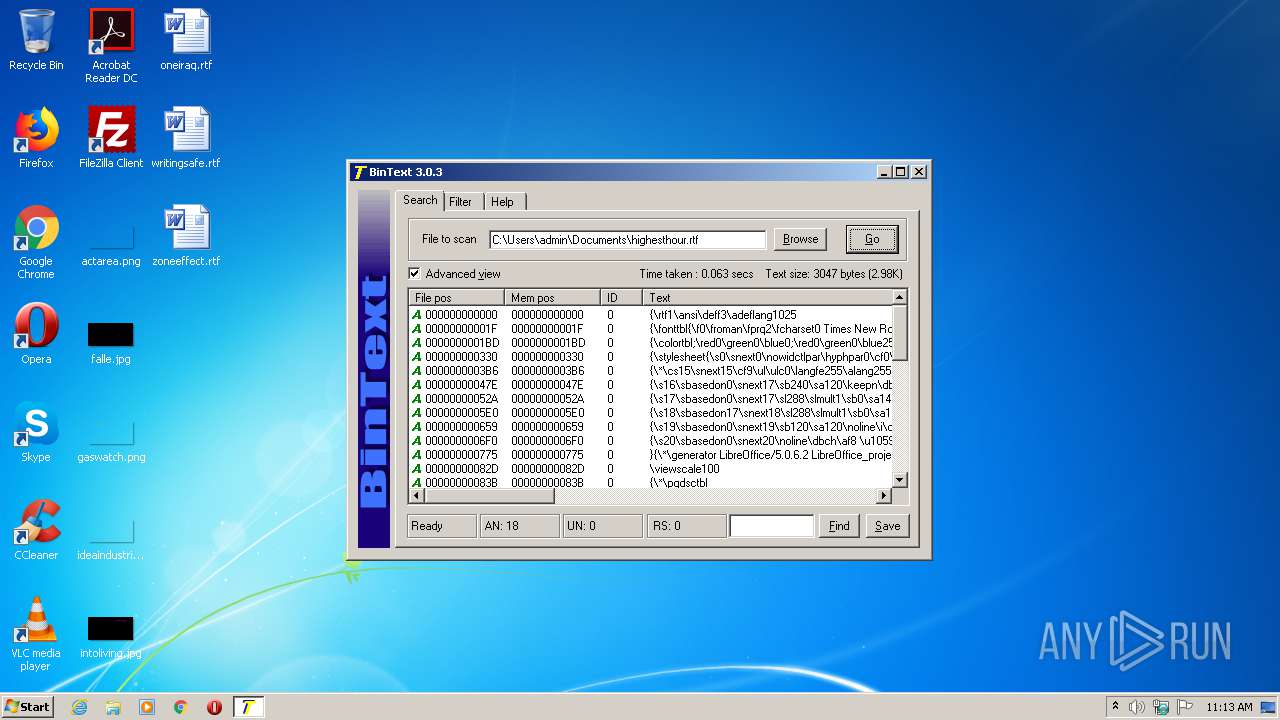
Task: Click the Find button
Action: click(x=839, y=526)
